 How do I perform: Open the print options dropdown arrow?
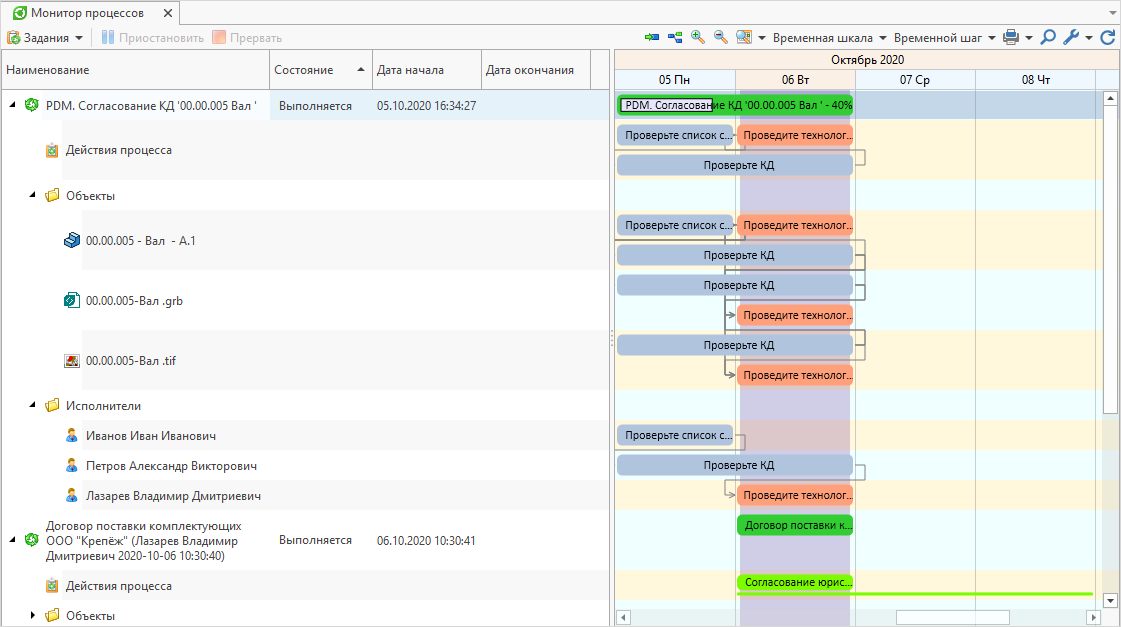pyautogui.click(x=1029, y=38)
